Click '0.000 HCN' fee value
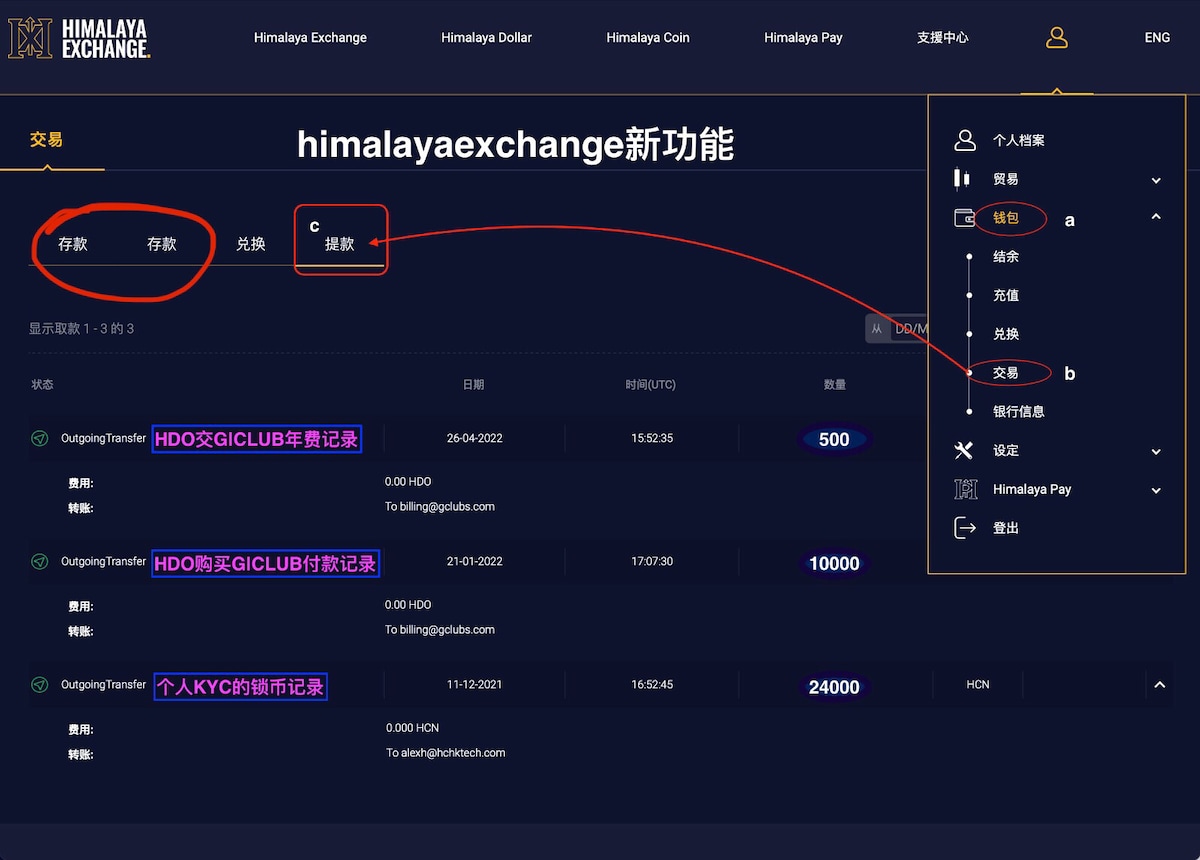 413,728
